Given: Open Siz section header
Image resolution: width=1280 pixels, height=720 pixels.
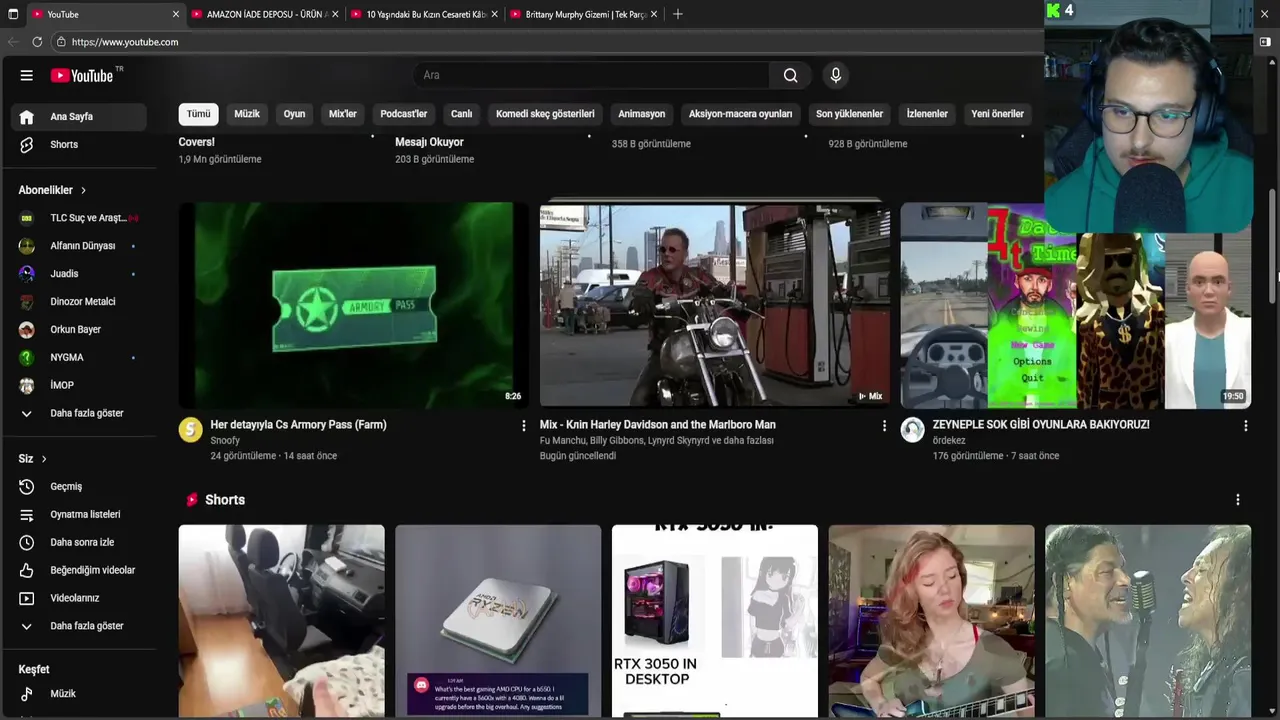Looking at the screenshot, I should (x=33, y=459).
